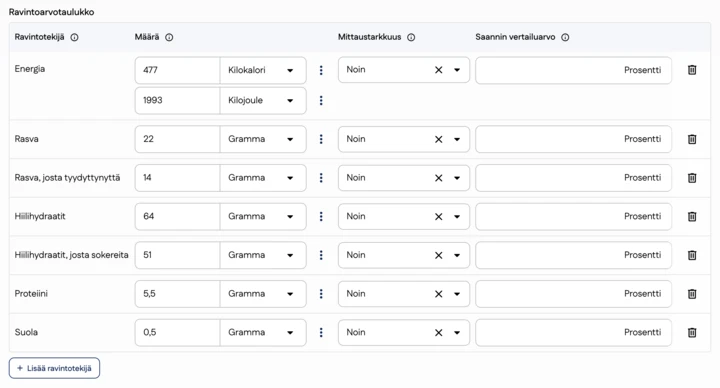Open the three-dot menu for Proteiini row
Viewport: 720px width, 388px height.
pyautogui.click(x=321, y=293)
